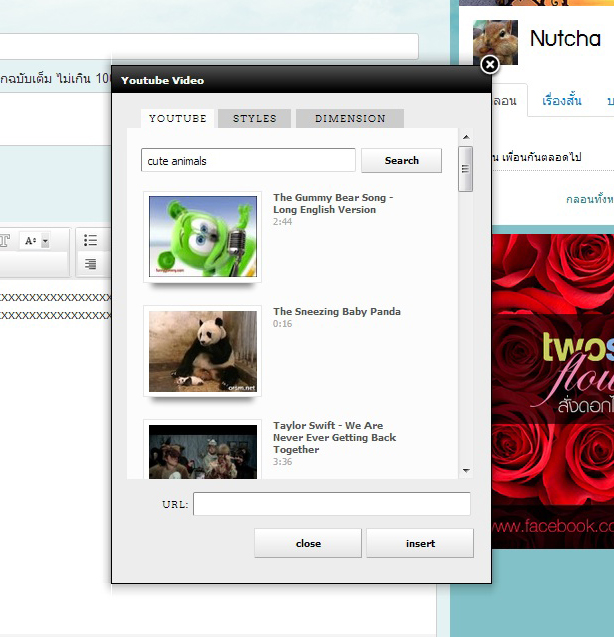
Task: Click the 0:16 duration text
Action: click(282, 323)
